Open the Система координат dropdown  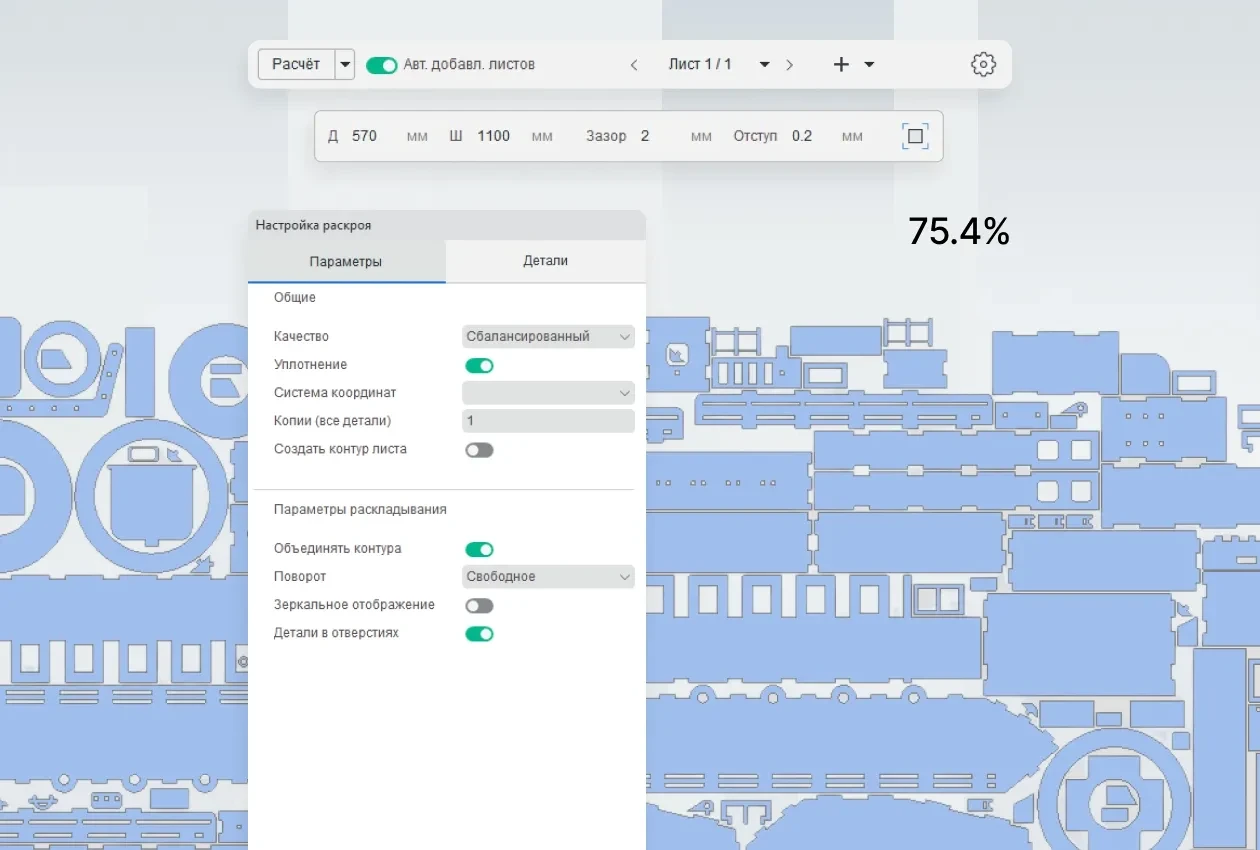pos(548,393)
